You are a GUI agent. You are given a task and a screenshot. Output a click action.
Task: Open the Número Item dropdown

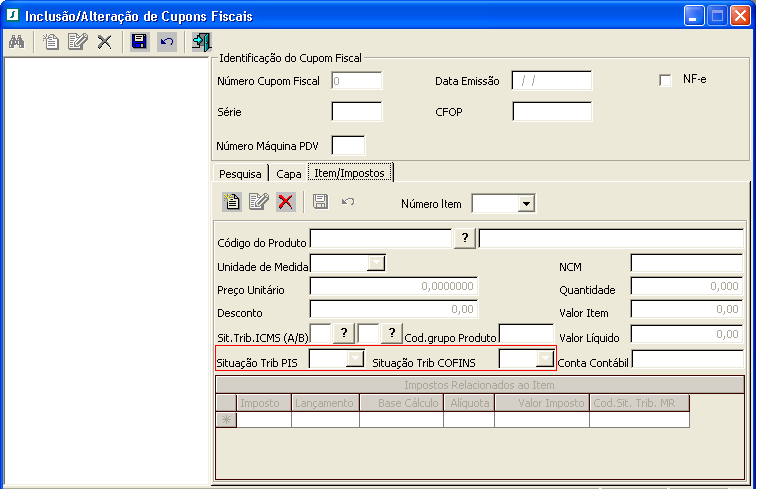click(526, 204)
